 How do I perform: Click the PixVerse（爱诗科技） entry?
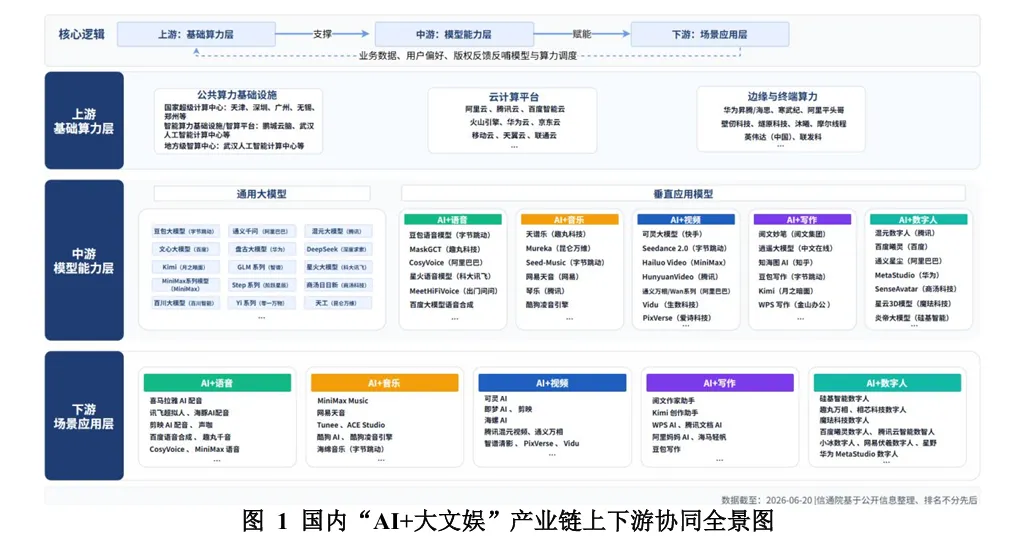coord(676,318)
